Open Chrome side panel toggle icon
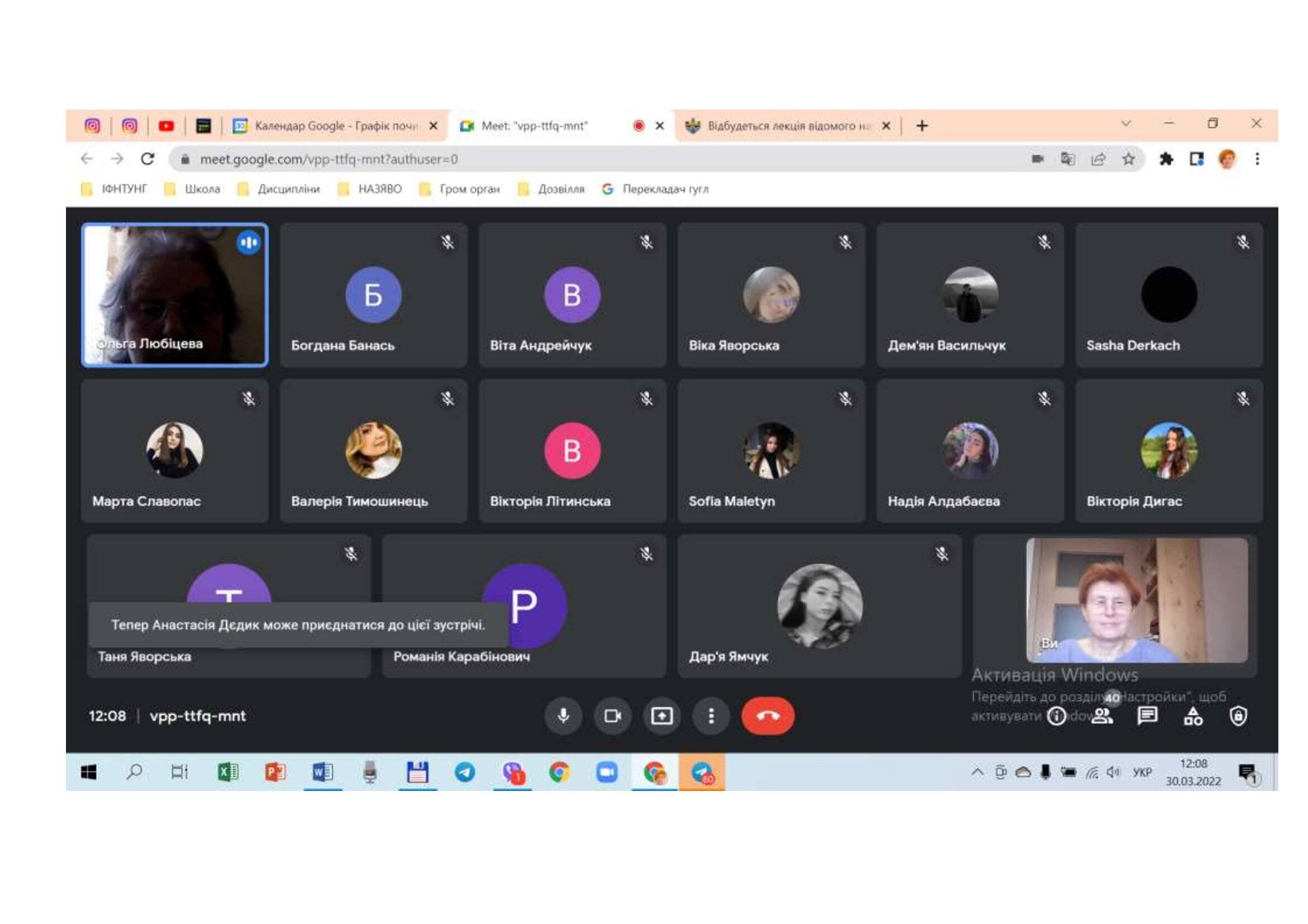 pyautogui.click(x=1196, y=159)
